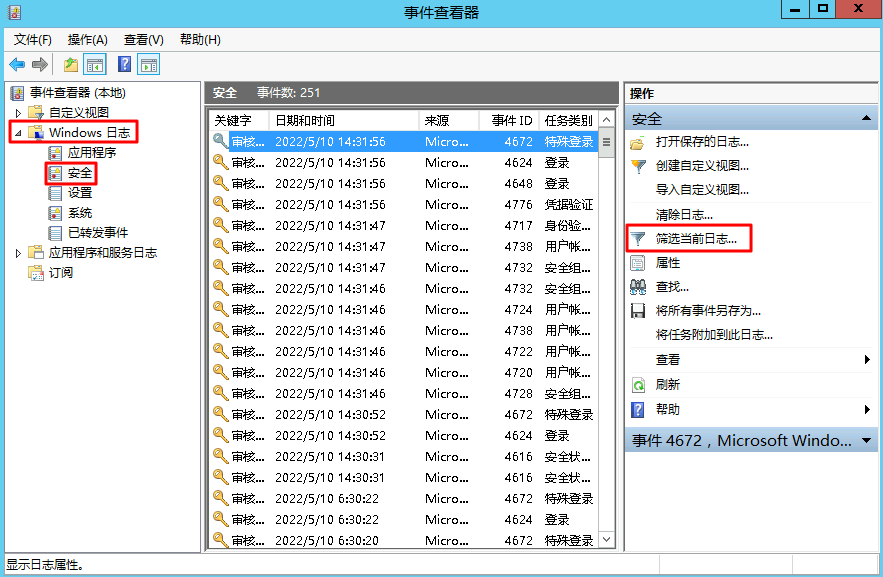
Task: Sort by the 事件 ID column header
Action: tap(509, 120)
